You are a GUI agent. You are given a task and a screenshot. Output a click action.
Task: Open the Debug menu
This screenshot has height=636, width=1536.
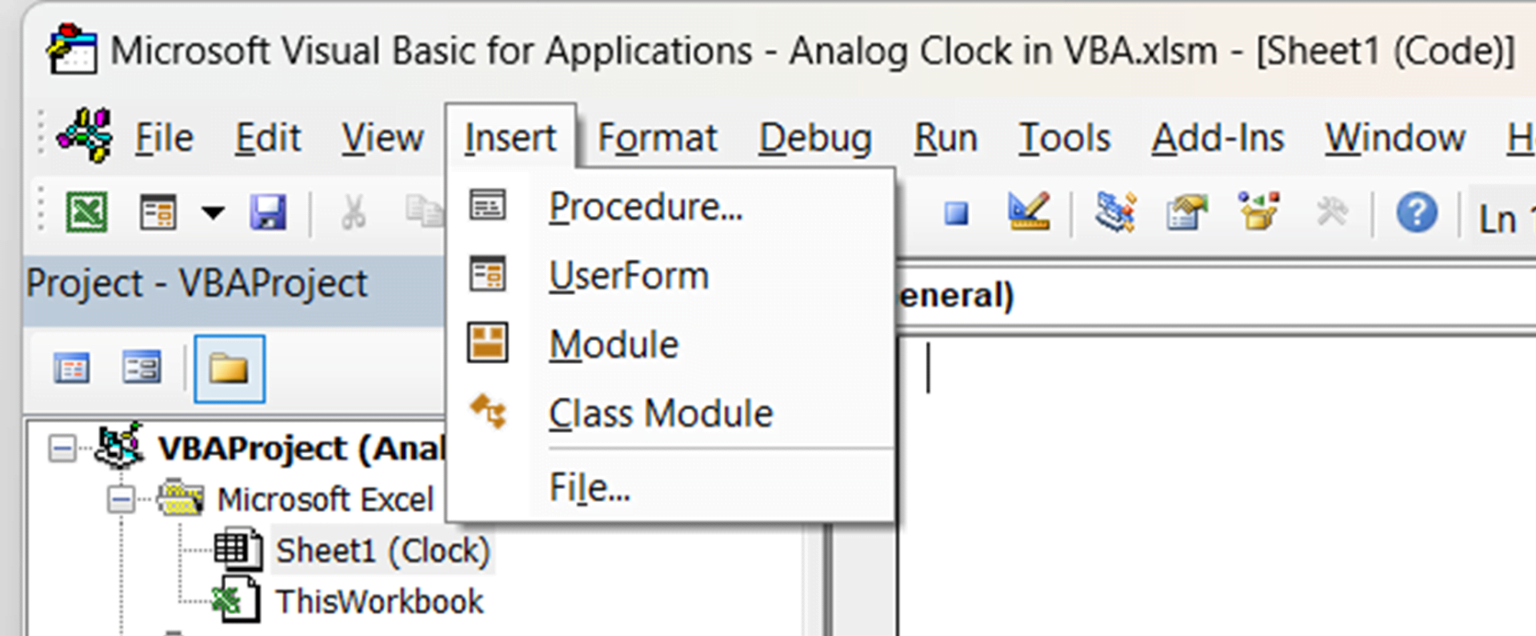coord(815,138)
